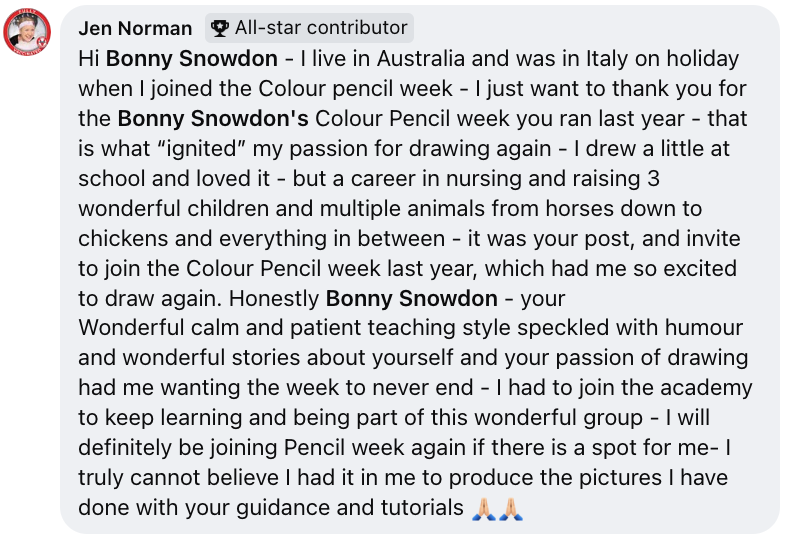Screen dimensions: 786x538
Task: Open Jen Norman's profile picture
Action: tap(27, 31)
